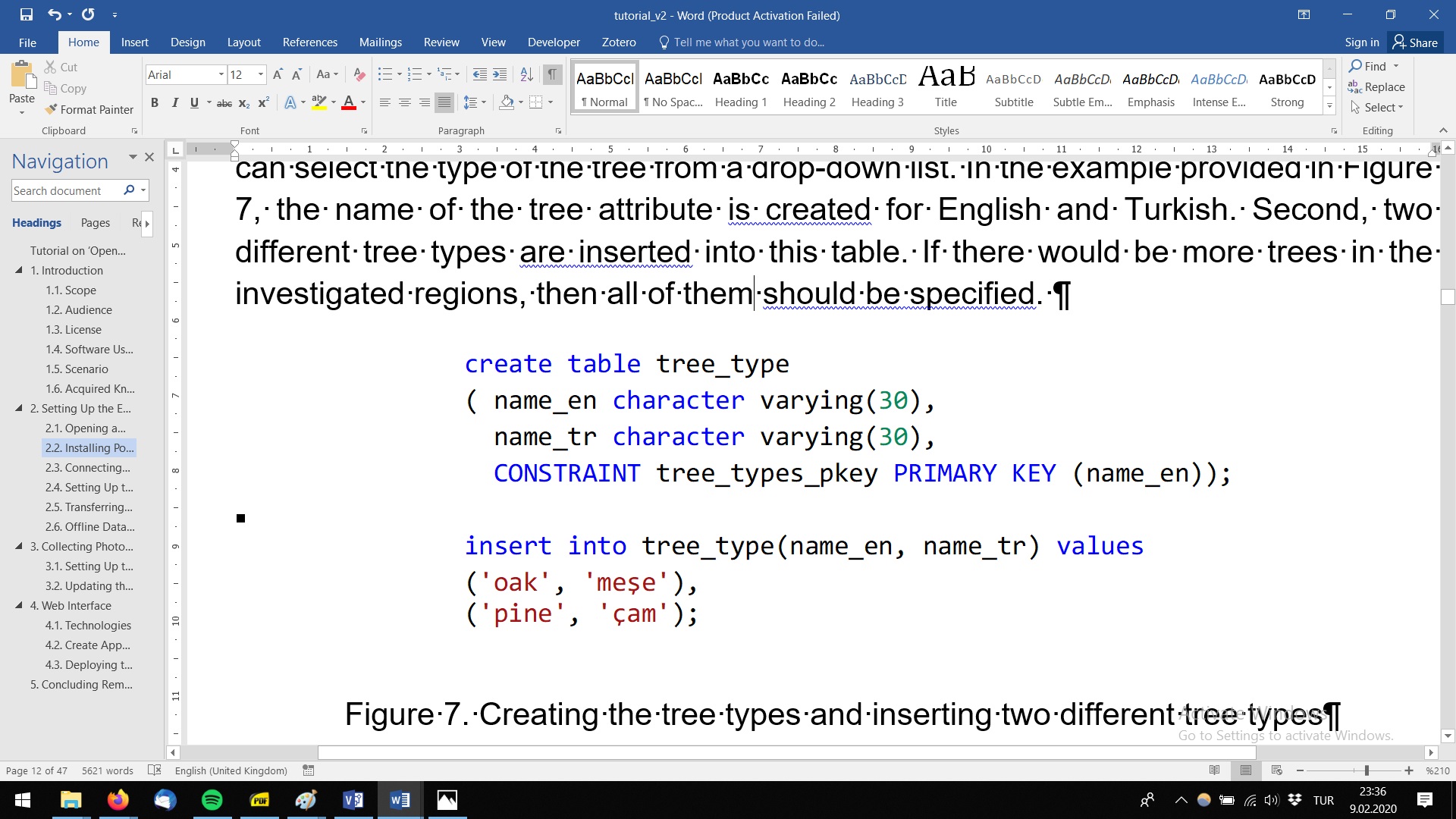Viewport: 1456px width, 819px height.
Task: Click the zoom slider handle
Action: (1367, 770)
